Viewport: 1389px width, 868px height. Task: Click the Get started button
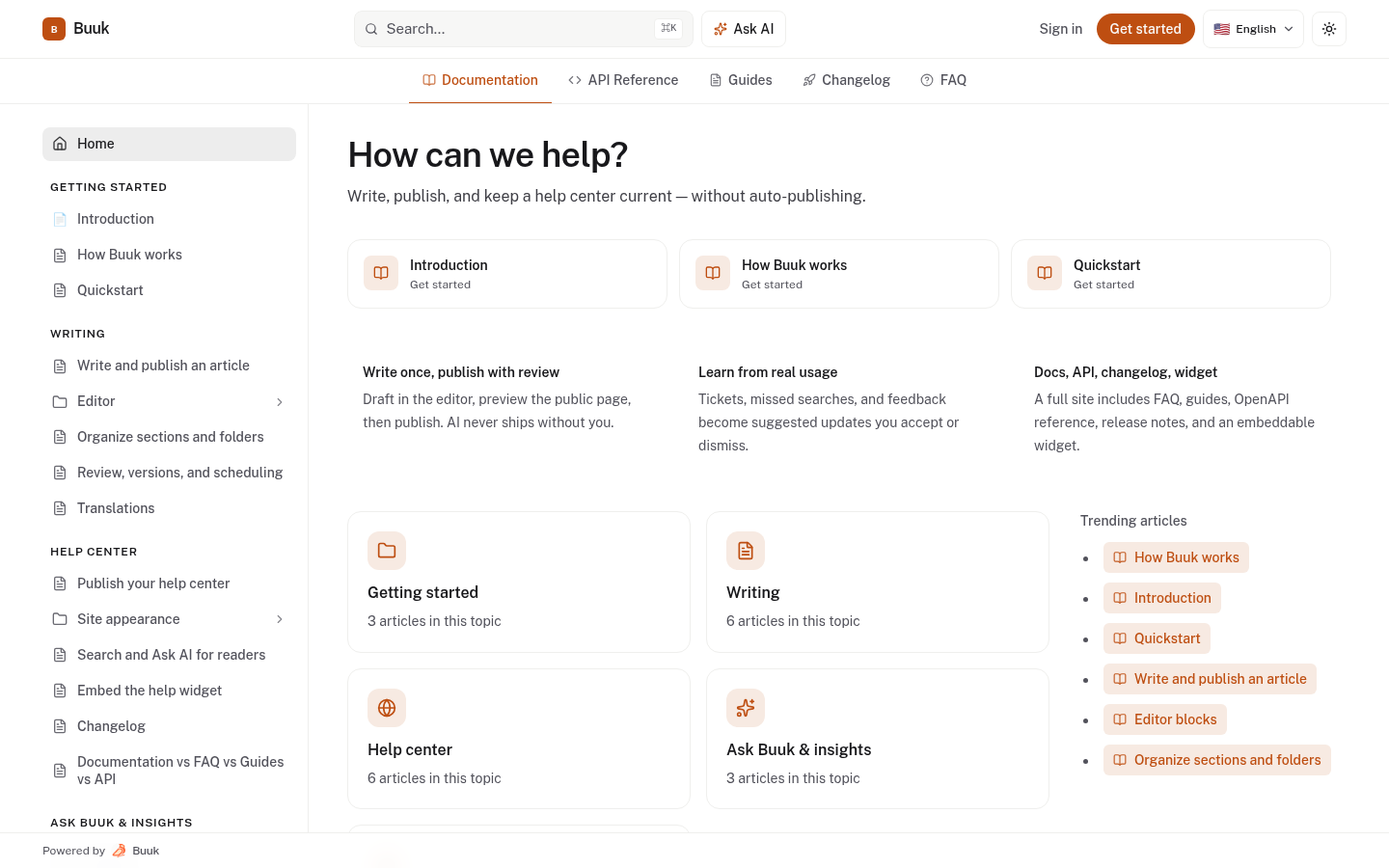pyautogui.click(x=1145, y=29)
